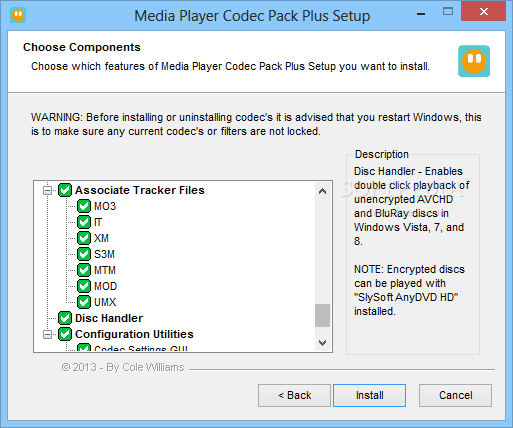Screen dimensions: 513x428
Task: Select the IT tree entry label
Action: (x=98, y=222)
